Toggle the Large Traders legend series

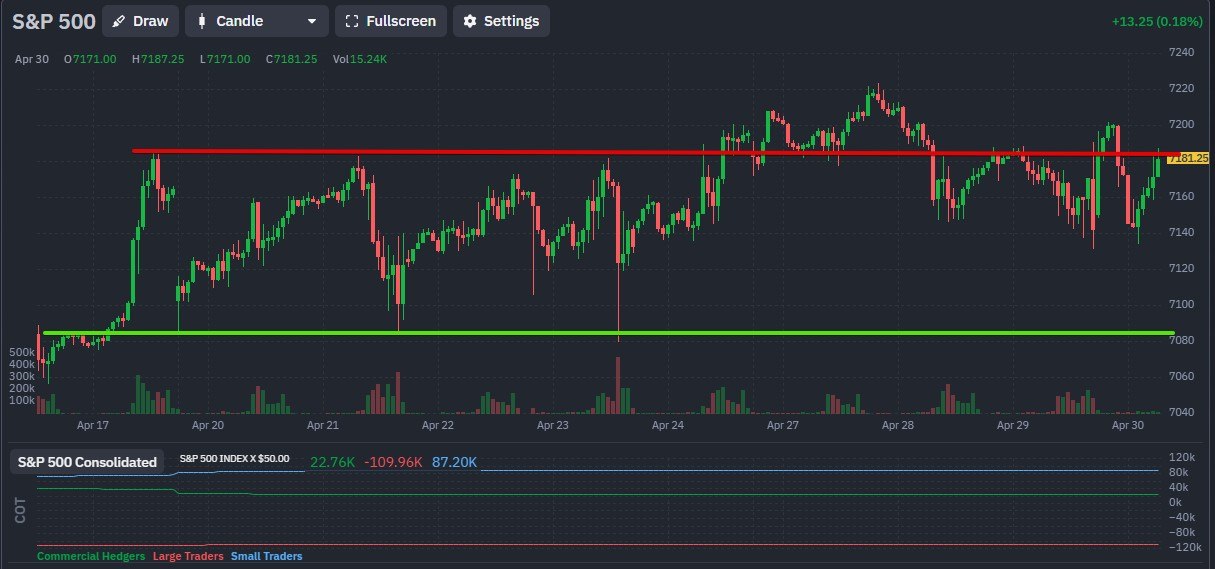tap(188, 556)
